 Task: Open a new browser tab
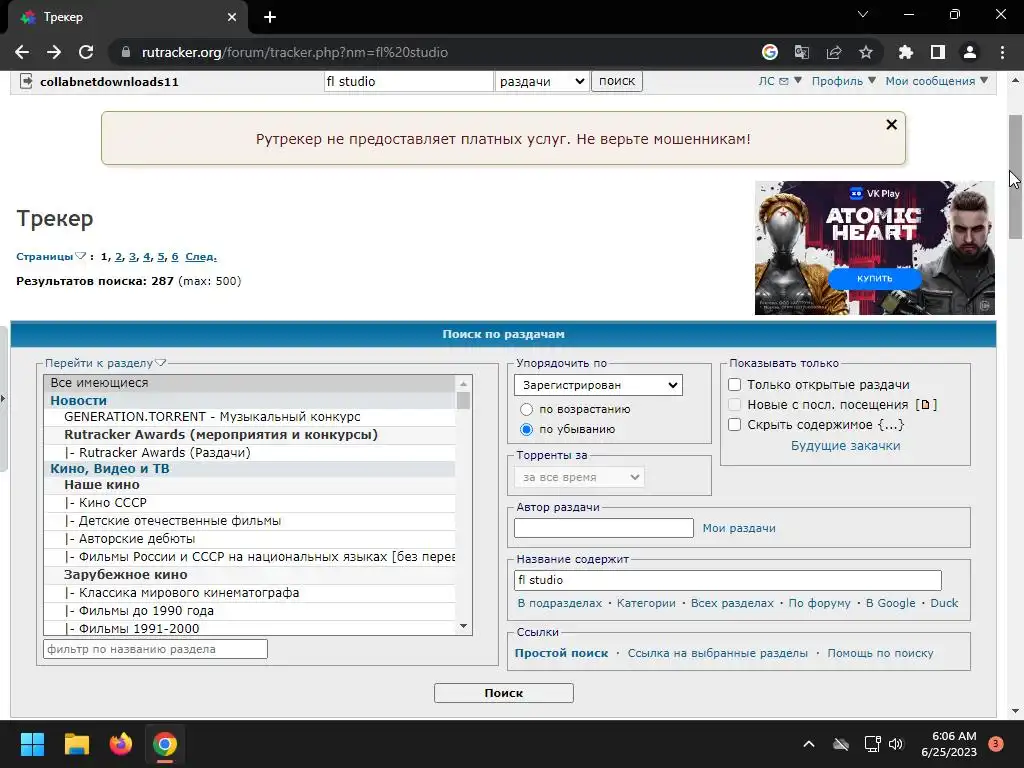click(270, 17)
